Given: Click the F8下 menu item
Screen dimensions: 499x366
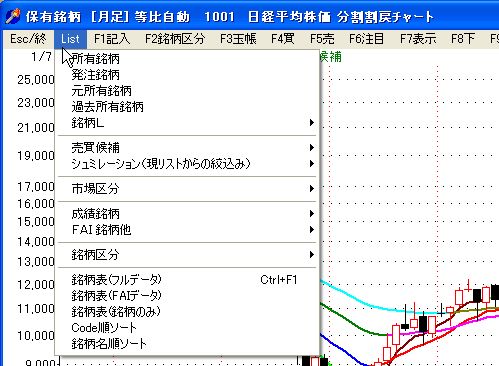Looking at the screenshot, I should [463, 39].
